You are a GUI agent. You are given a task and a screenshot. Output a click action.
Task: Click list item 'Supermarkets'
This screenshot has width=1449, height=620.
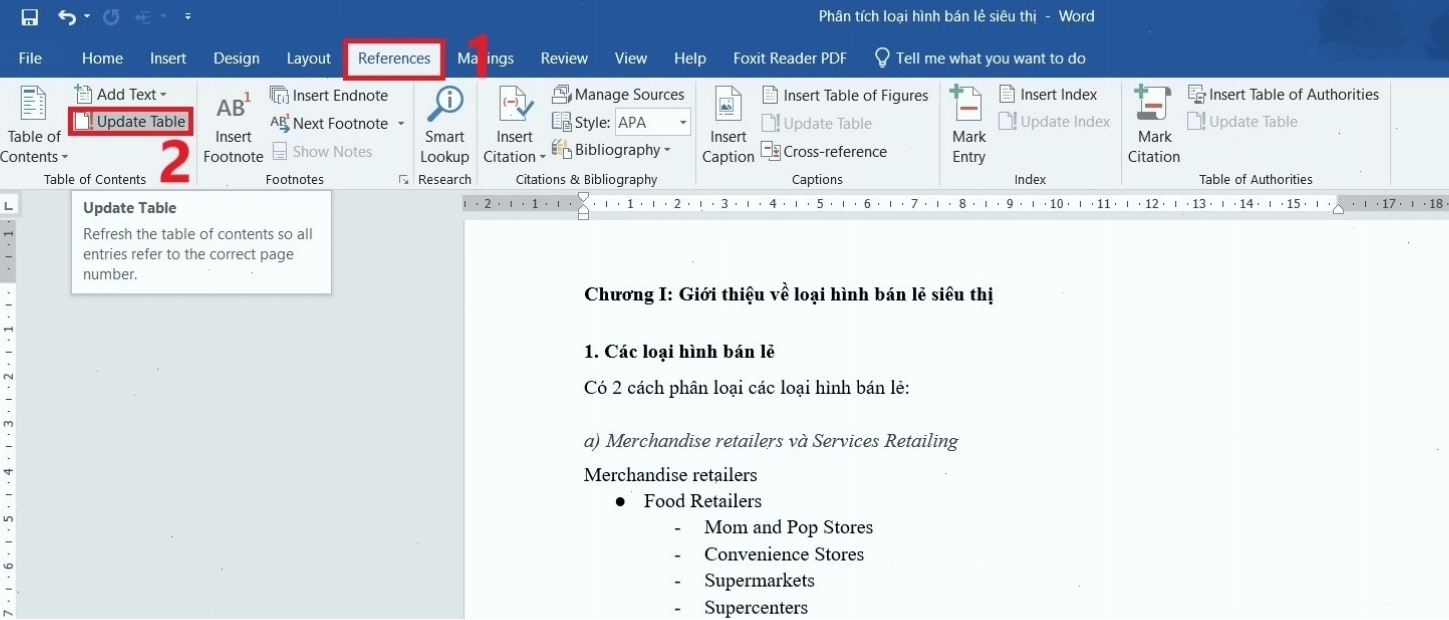pyautogui.click(x=759, y=581)
